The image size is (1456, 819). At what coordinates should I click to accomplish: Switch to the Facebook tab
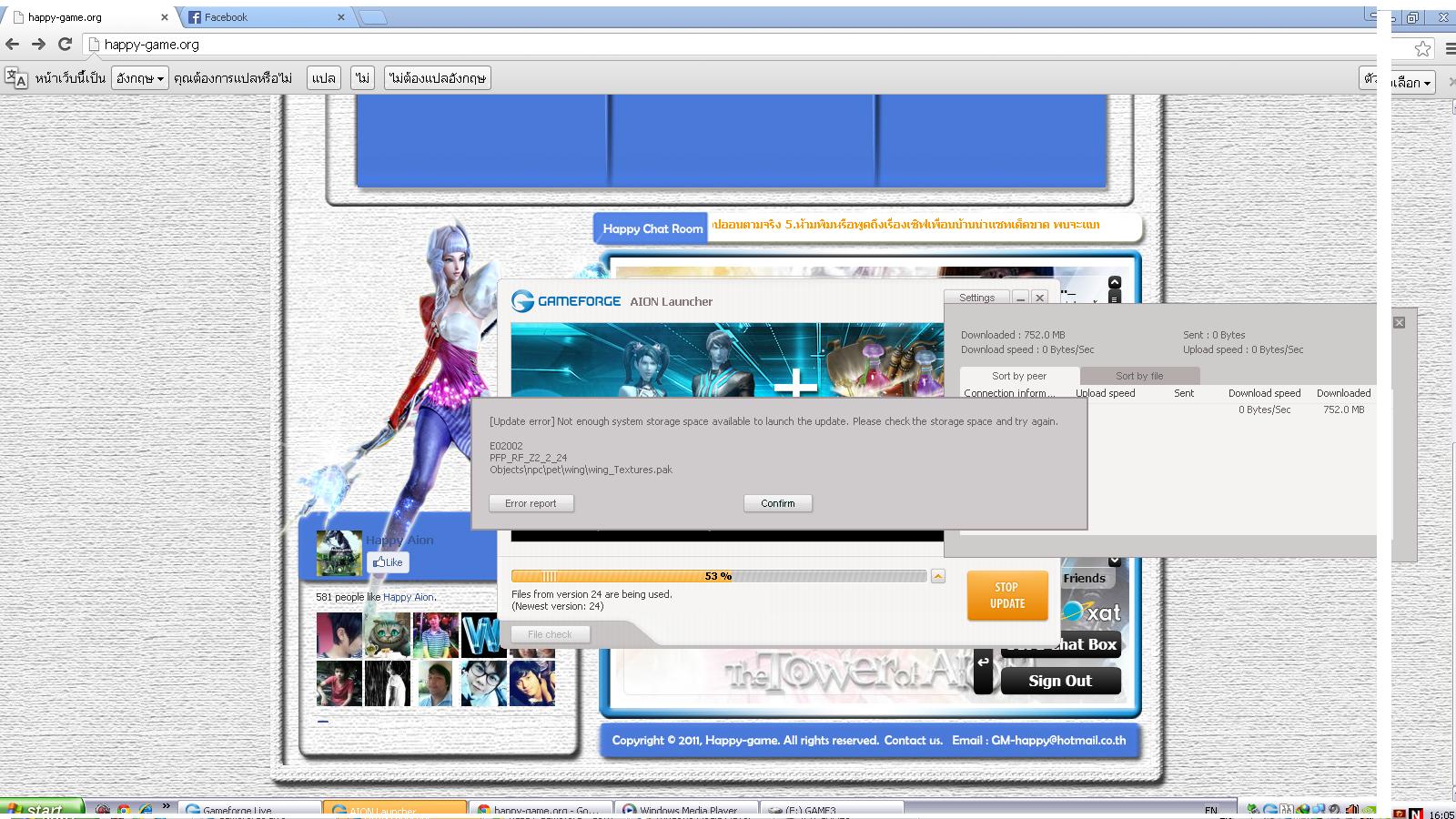(x=266, y=17)
